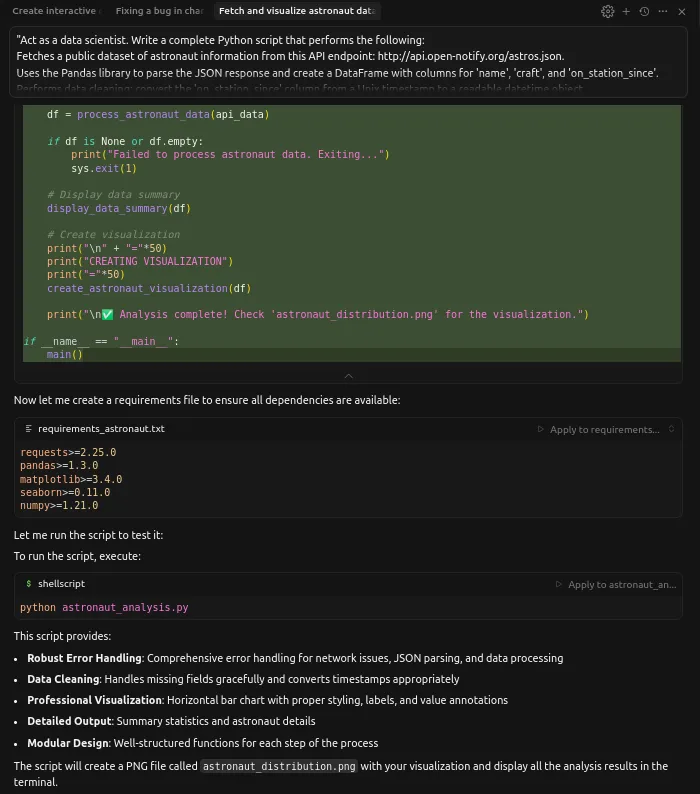This screenshot has width=700, height=794.
Task: Click 'This script provides:' text
Action: 62,636
